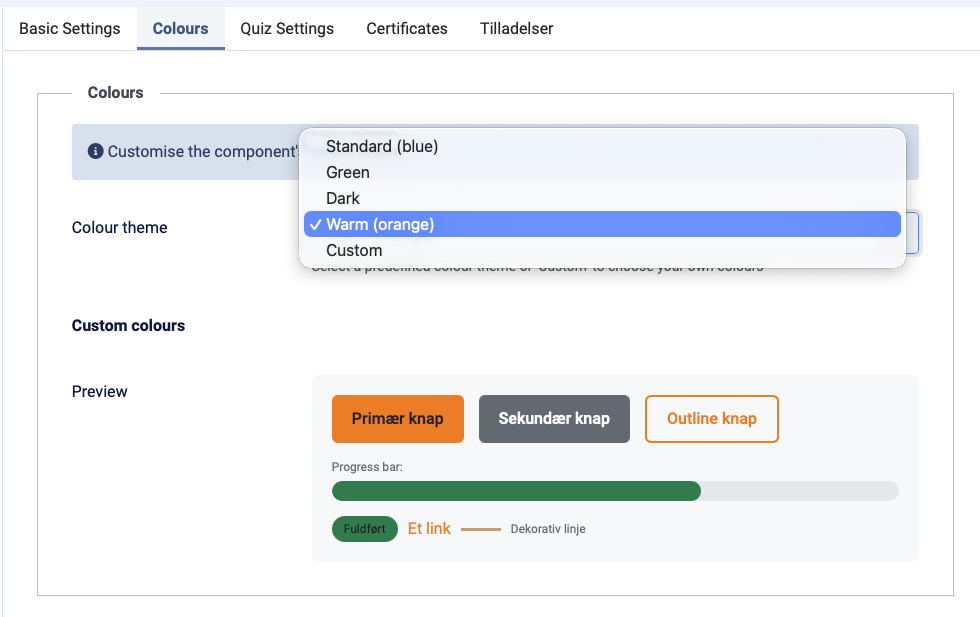This screenshot has height=617, width=980.
Task: Click the green progress bar in the preview
Action: 516,491
